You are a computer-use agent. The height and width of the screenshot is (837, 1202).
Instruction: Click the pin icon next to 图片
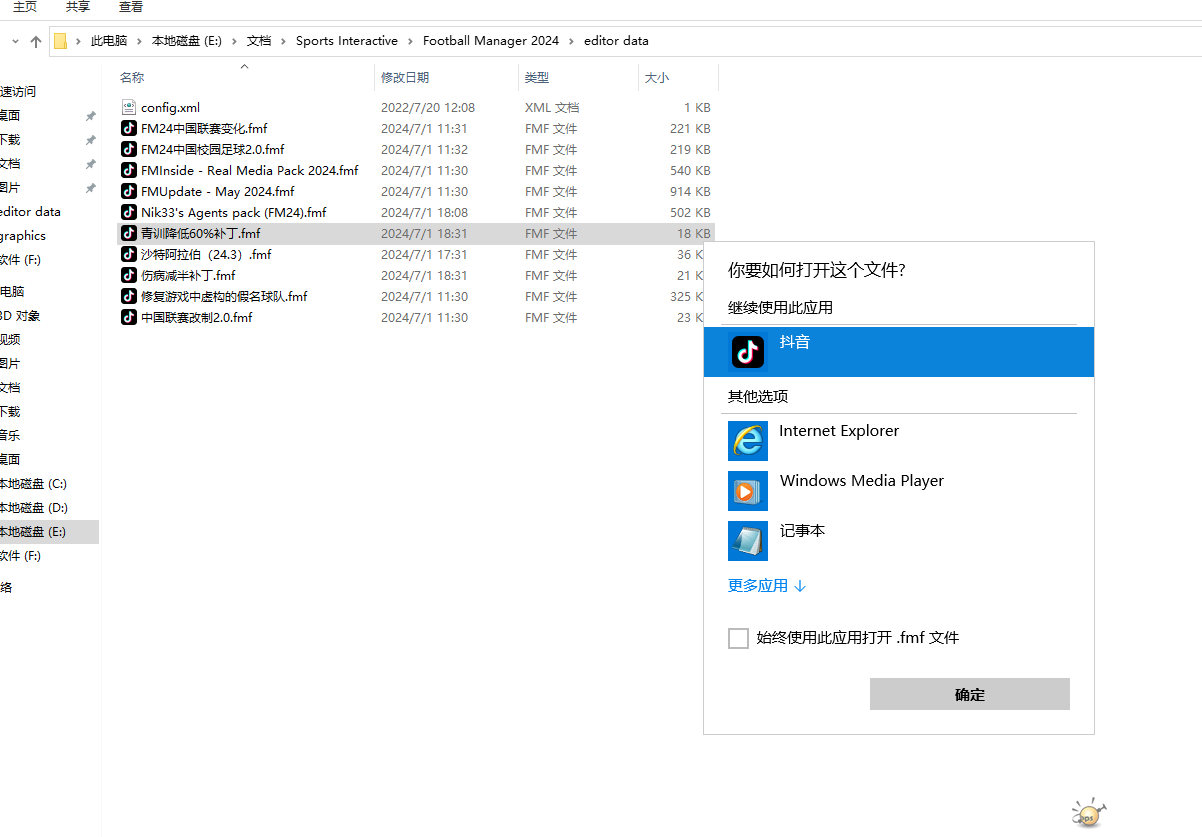pos(90,188)
